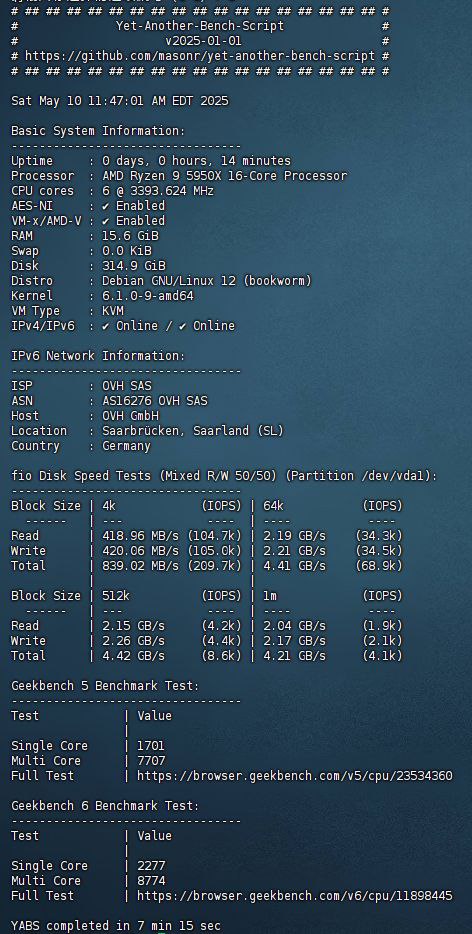Click the 1m read speed 2.04 GB/s
The height and width of the screenshot is (934, 472).
tap(294, 625)
